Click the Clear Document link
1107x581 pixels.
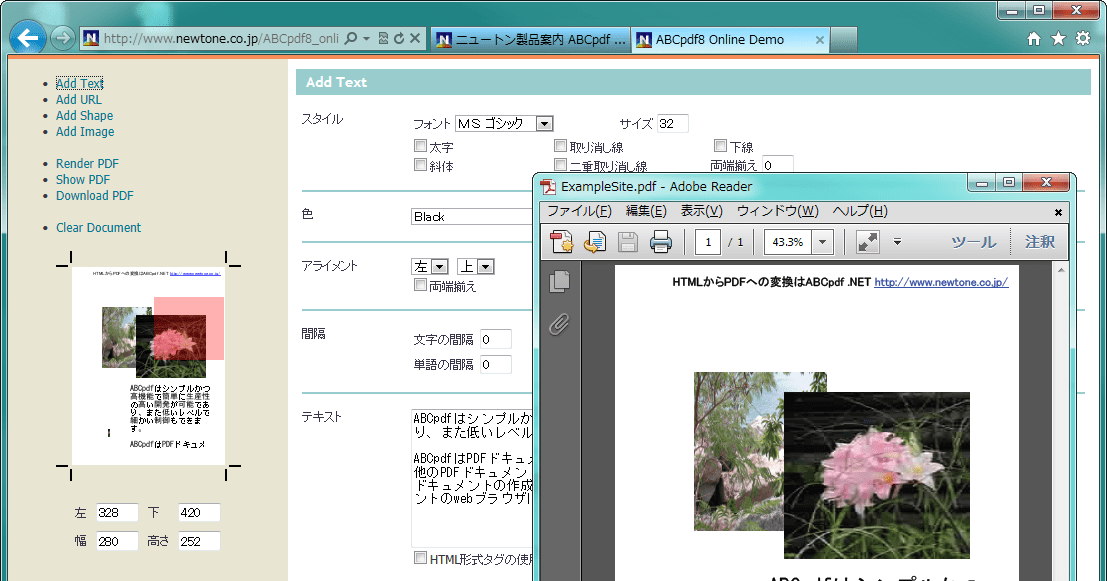pos(96,227)
